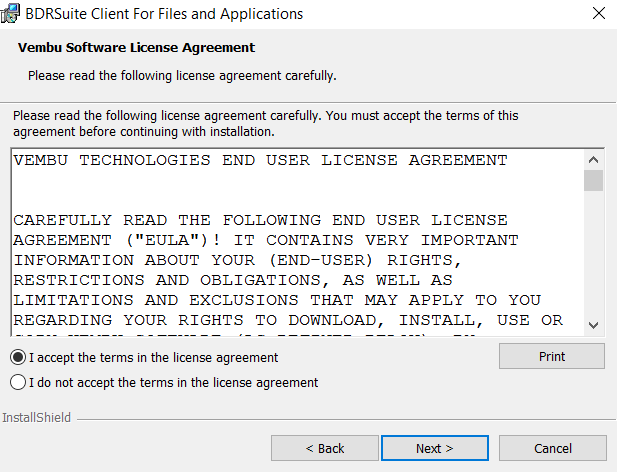
Task: Close the BDRSuite setup window
Action: pyautogui.click(x=599, y=13)
